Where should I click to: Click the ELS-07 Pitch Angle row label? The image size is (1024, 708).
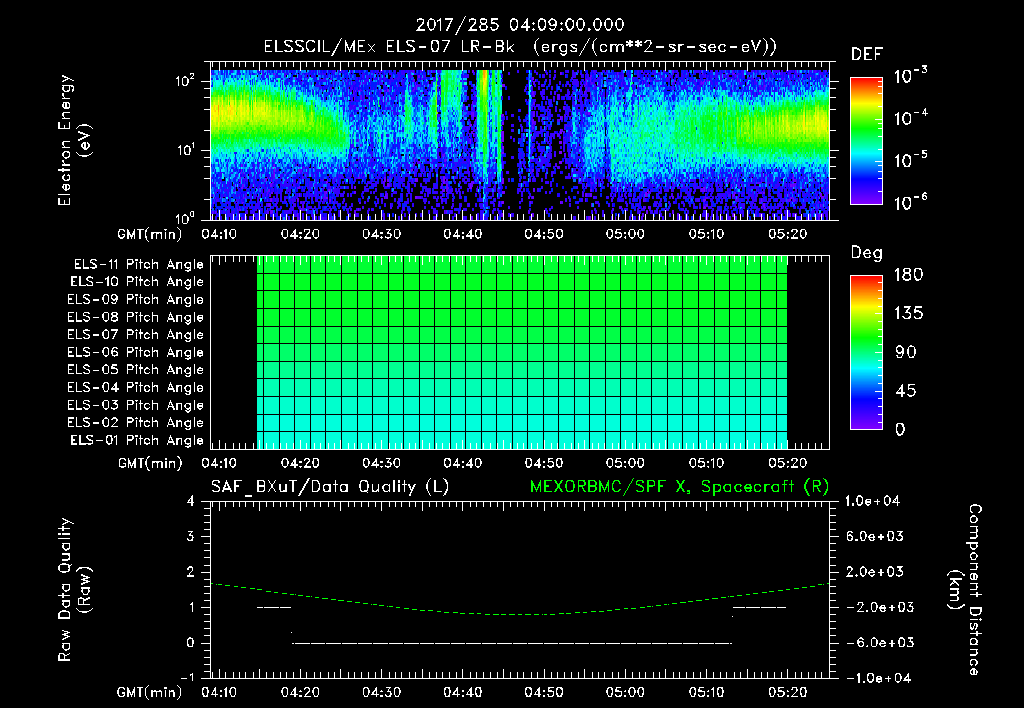[x=136, y=335]
